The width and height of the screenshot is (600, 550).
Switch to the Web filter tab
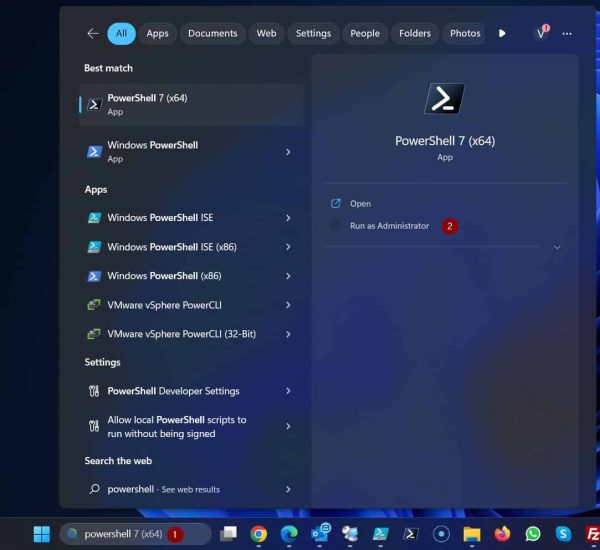266,34
